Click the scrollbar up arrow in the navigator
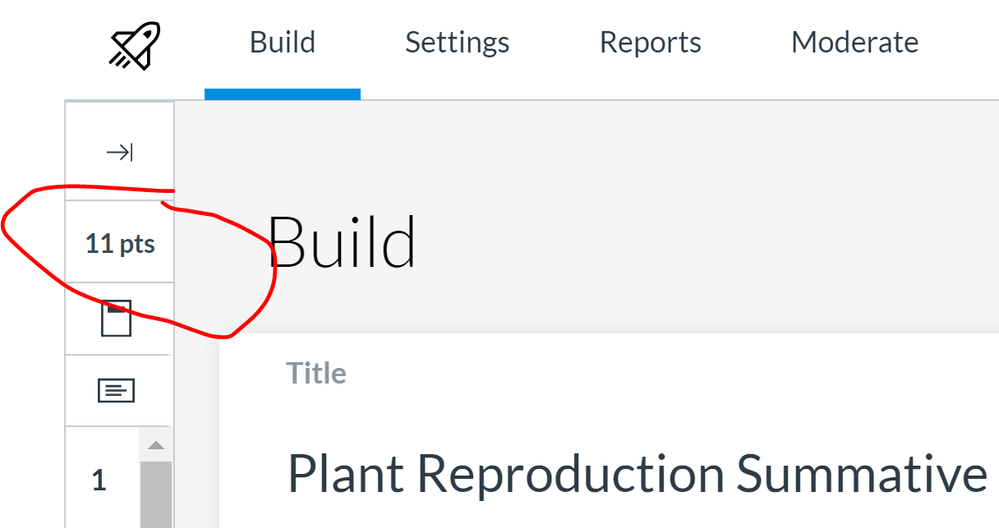Image resolution: width=999 pixels, height=528 pixels. [x=154, y=446]
